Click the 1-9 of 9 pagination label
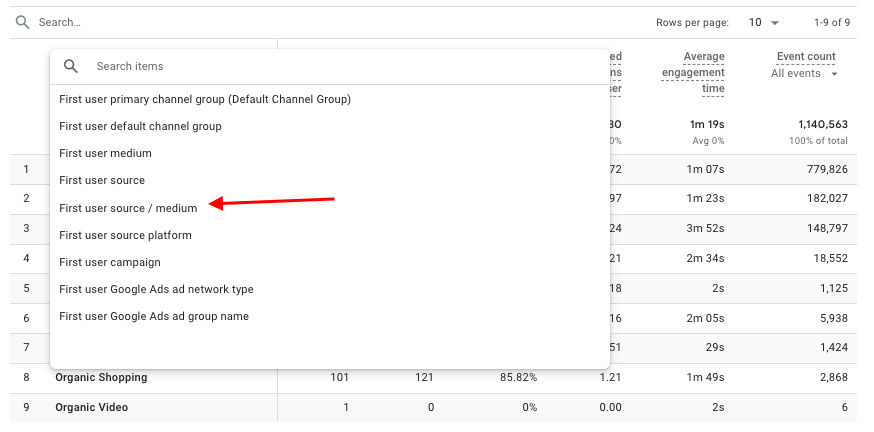 click(x=829, y=22)
